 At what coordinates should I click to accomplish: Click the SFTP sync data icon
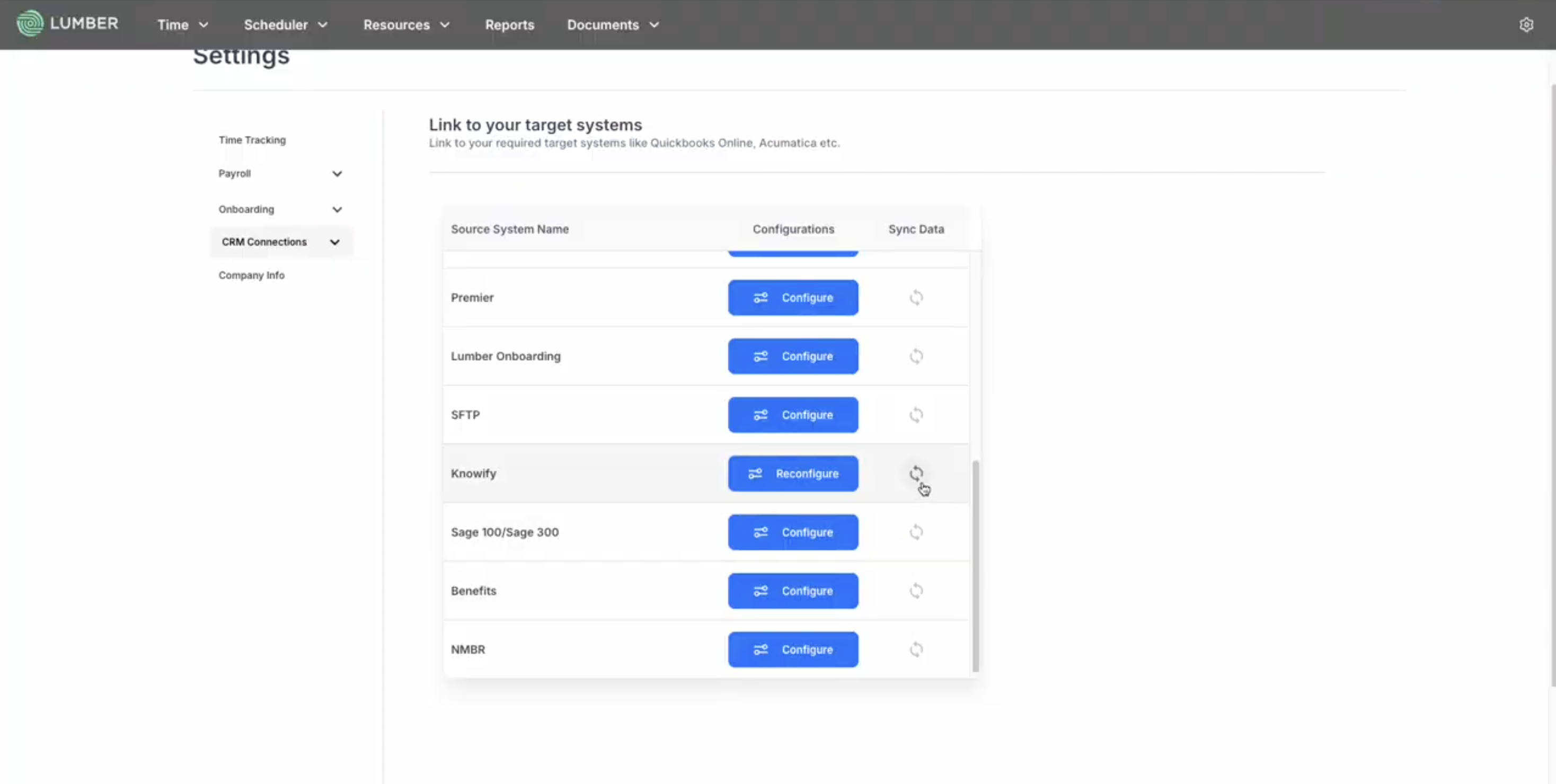coord(916,415)
